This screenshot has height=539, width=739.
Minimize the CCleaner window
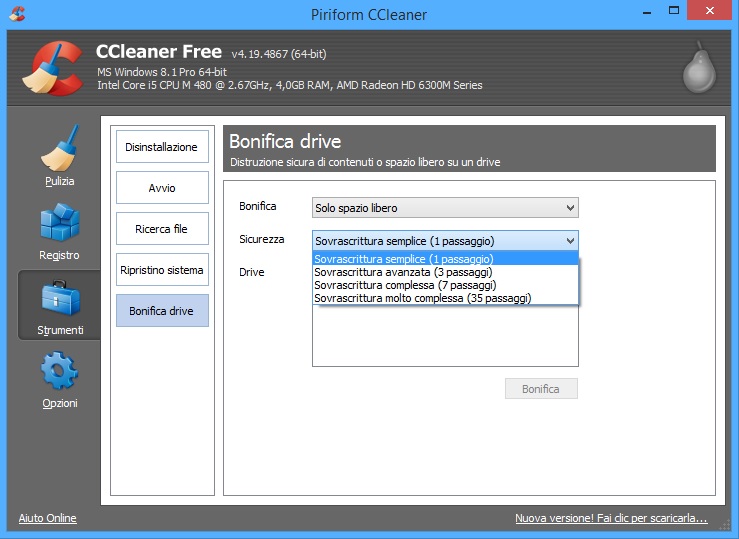[647, 11]
